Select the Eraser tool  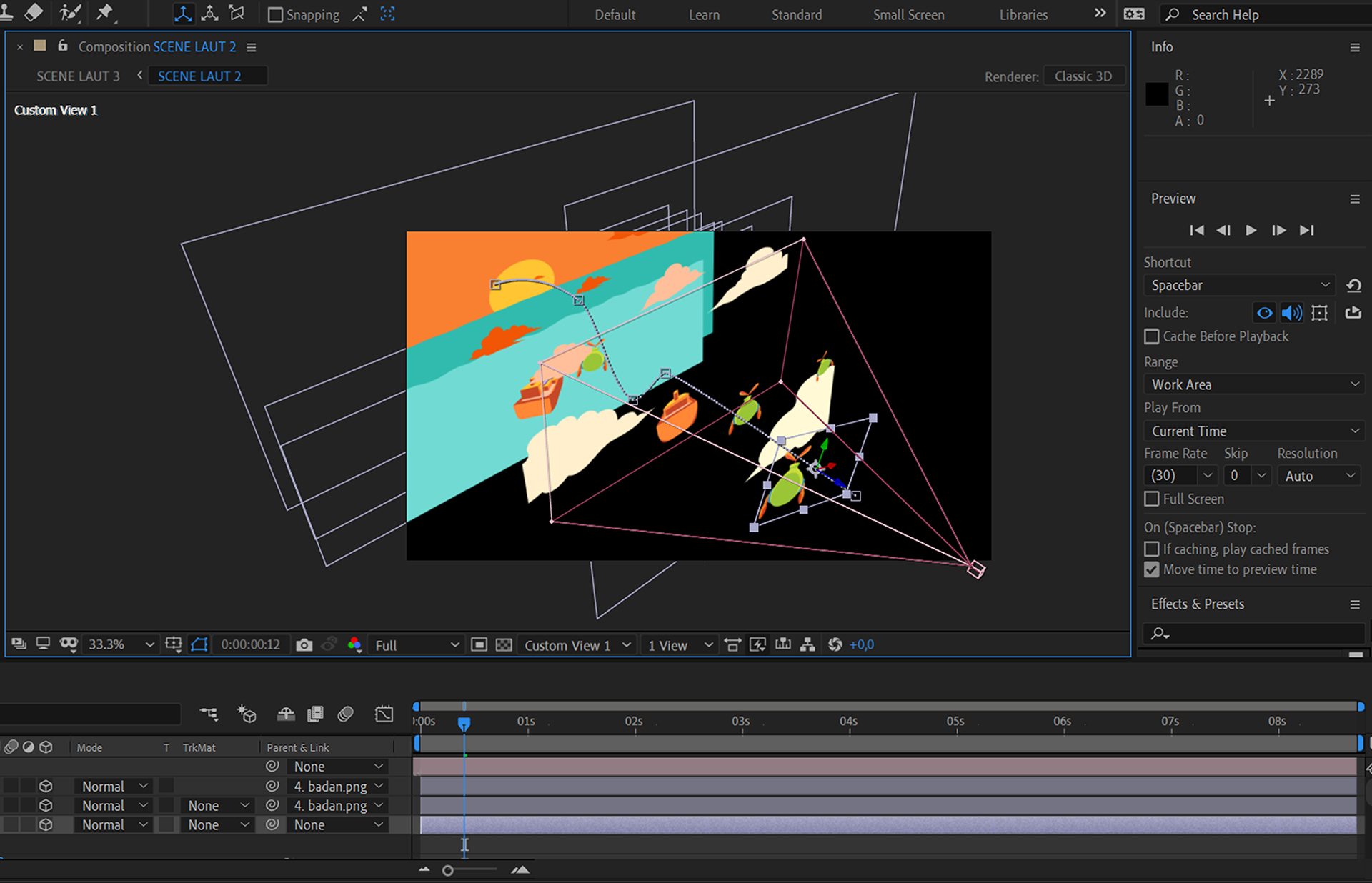click(34, 13)
